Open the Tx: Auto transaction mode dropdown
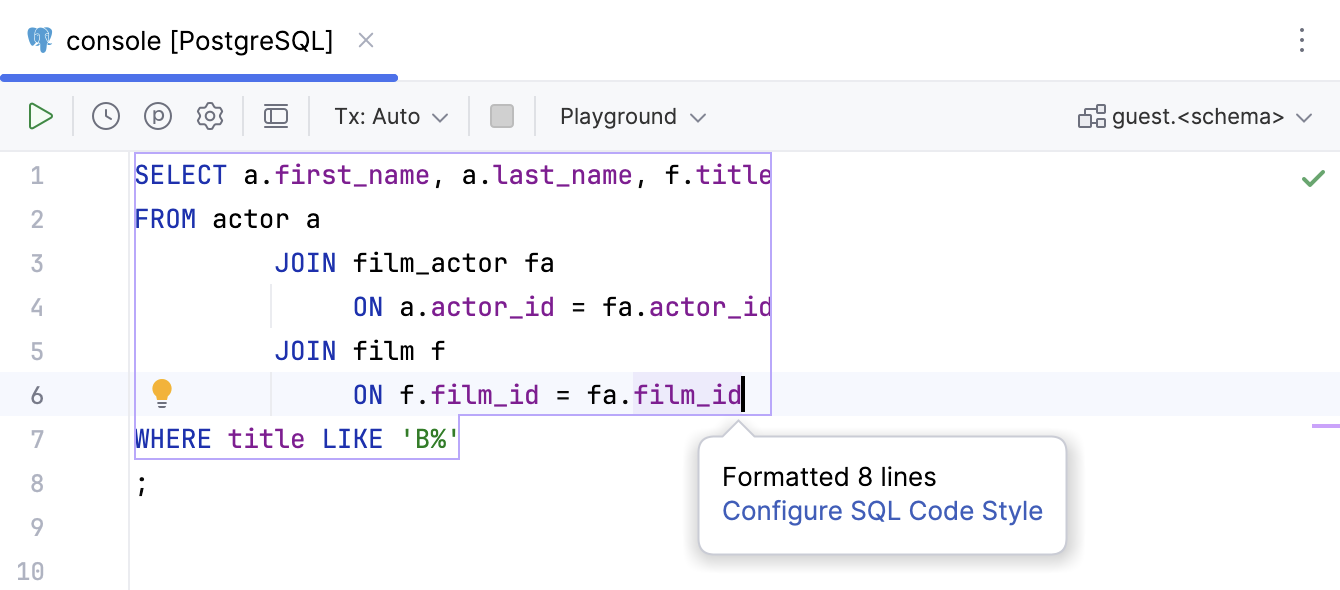 point(391,117)
